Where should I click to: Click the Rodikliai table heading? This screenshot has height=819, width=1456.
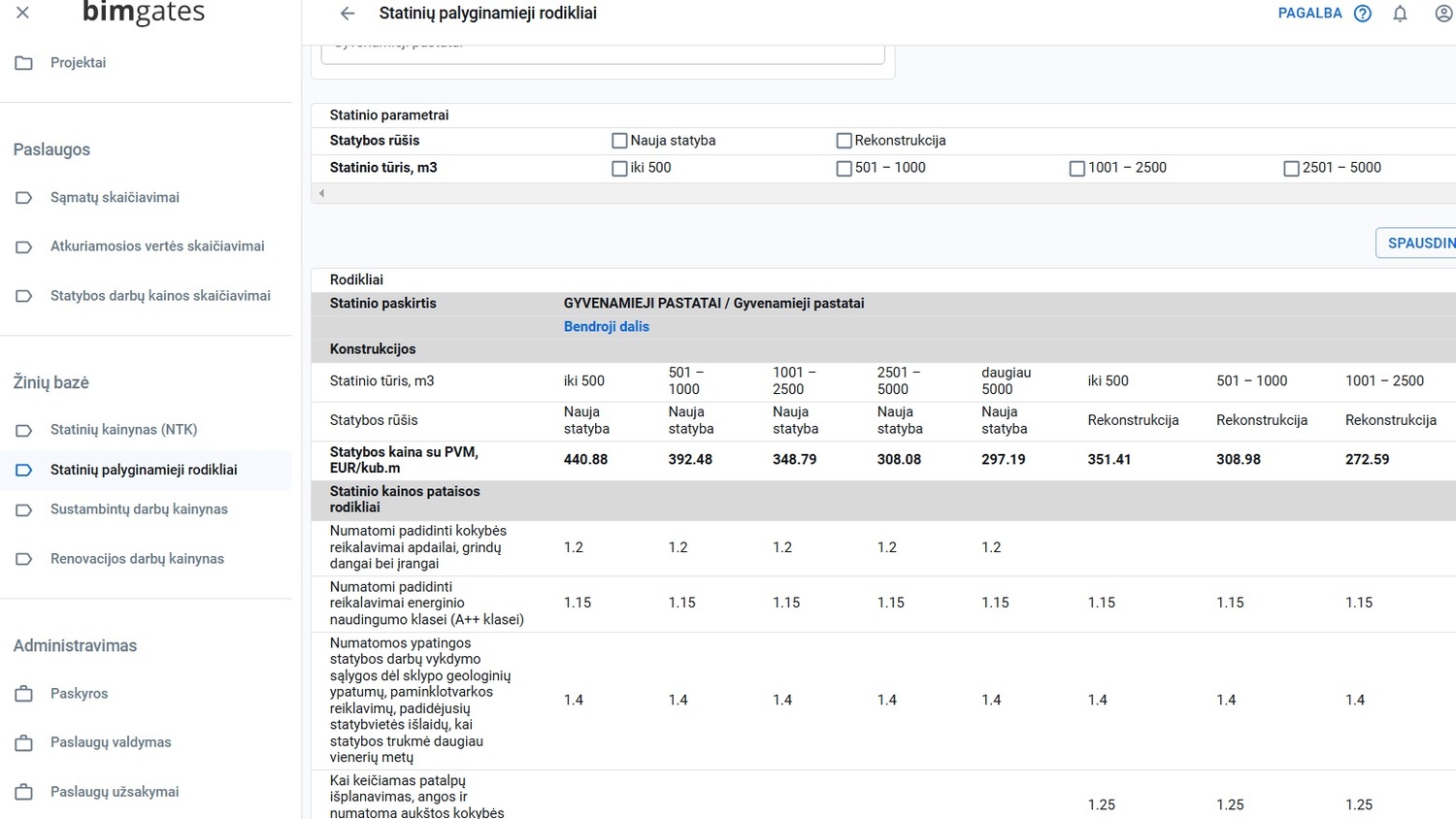(356, 280)
